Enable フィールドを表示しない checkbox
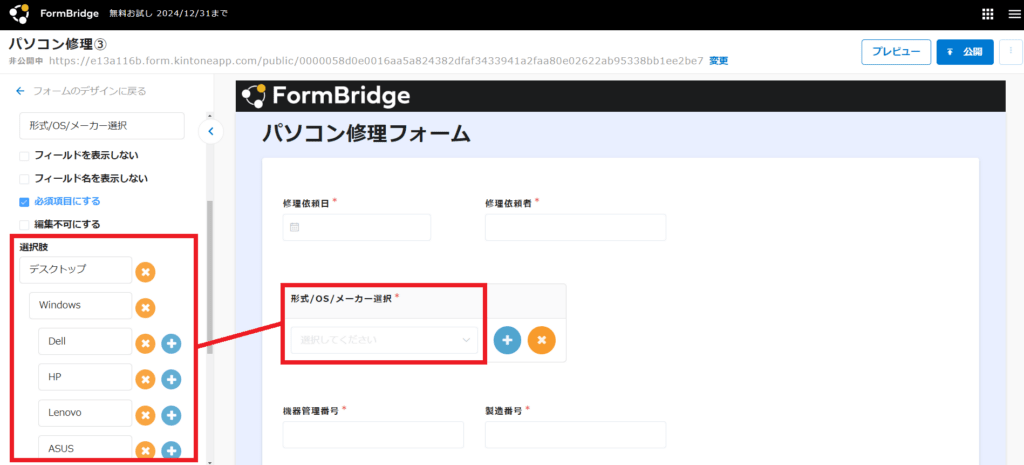The width and height of the screenshot is (1024, 465). tap(24, 156)
